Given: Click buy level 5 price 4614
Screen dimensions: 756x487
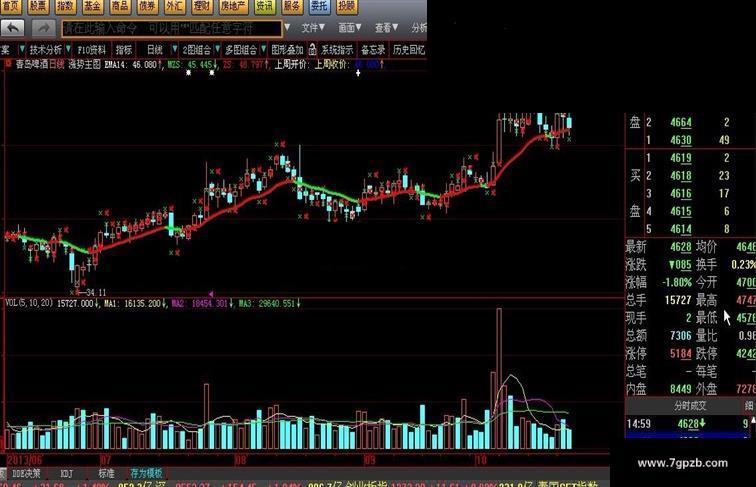Looking at the screenshot, I should [x=681, y=229].
